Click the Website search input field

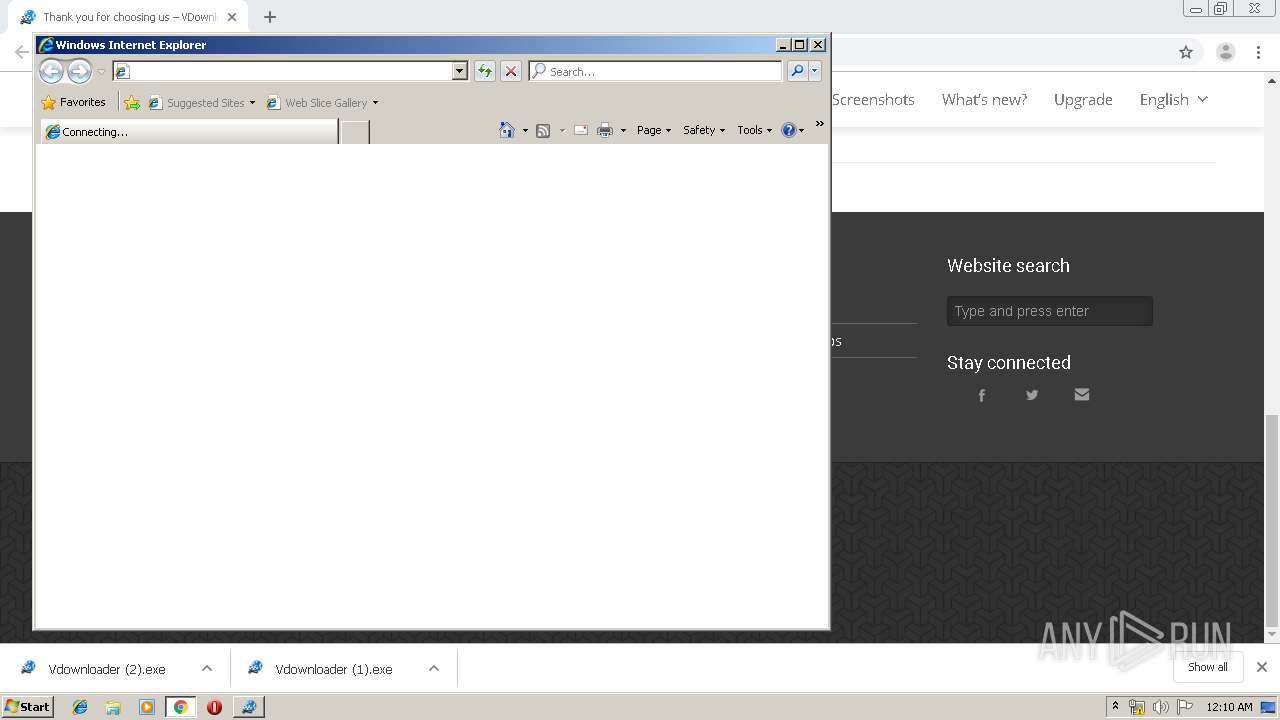coord(1050,311)
